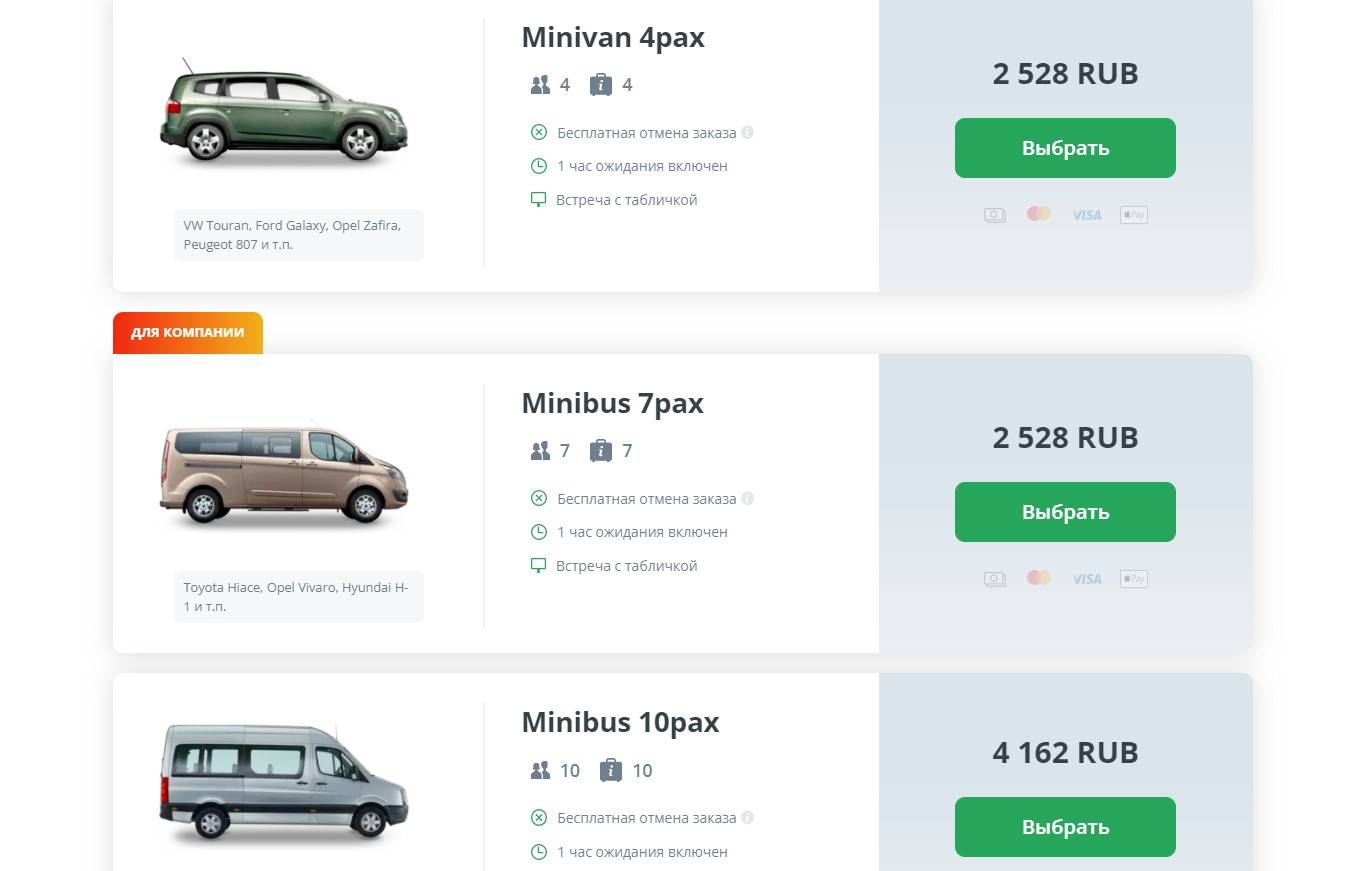
Task: Click the Minibus 7pax luggage icon
Action: pyautogui.click(x=601, y=451)
